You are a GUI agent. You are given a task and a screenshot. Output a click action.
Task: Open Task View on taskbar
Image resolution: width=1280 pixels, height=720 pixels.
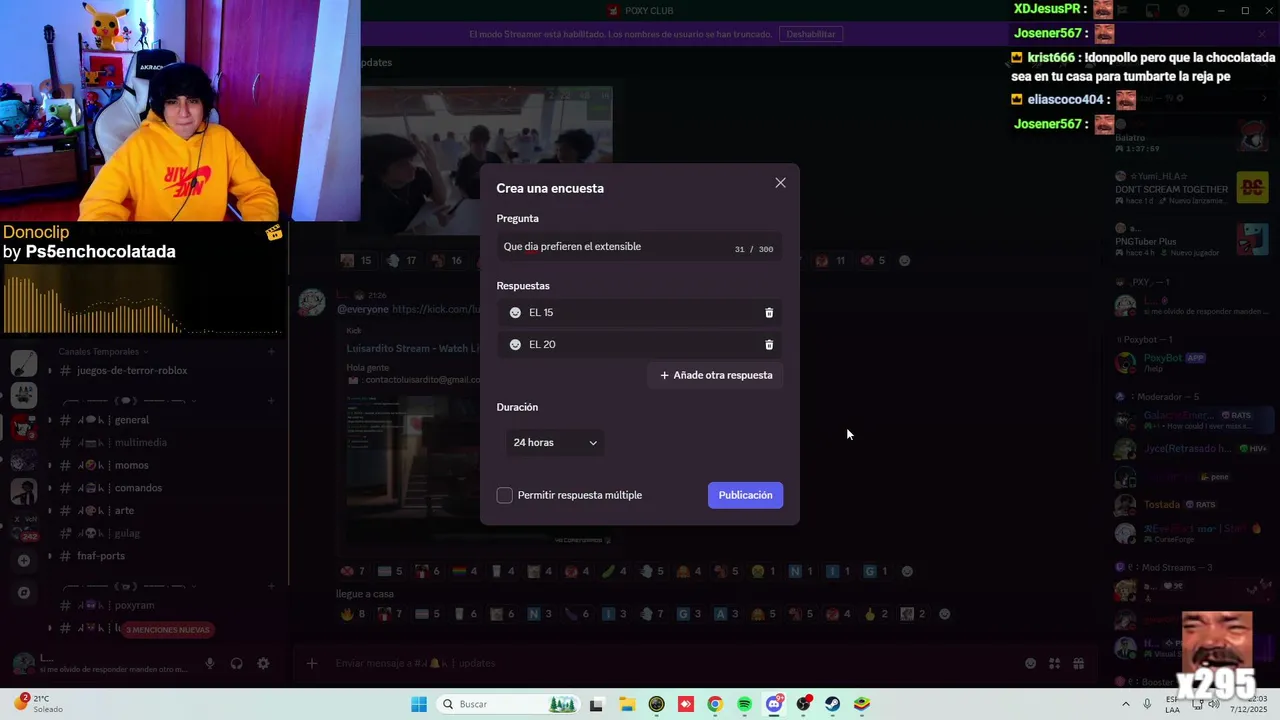click(x=597, y=704)
